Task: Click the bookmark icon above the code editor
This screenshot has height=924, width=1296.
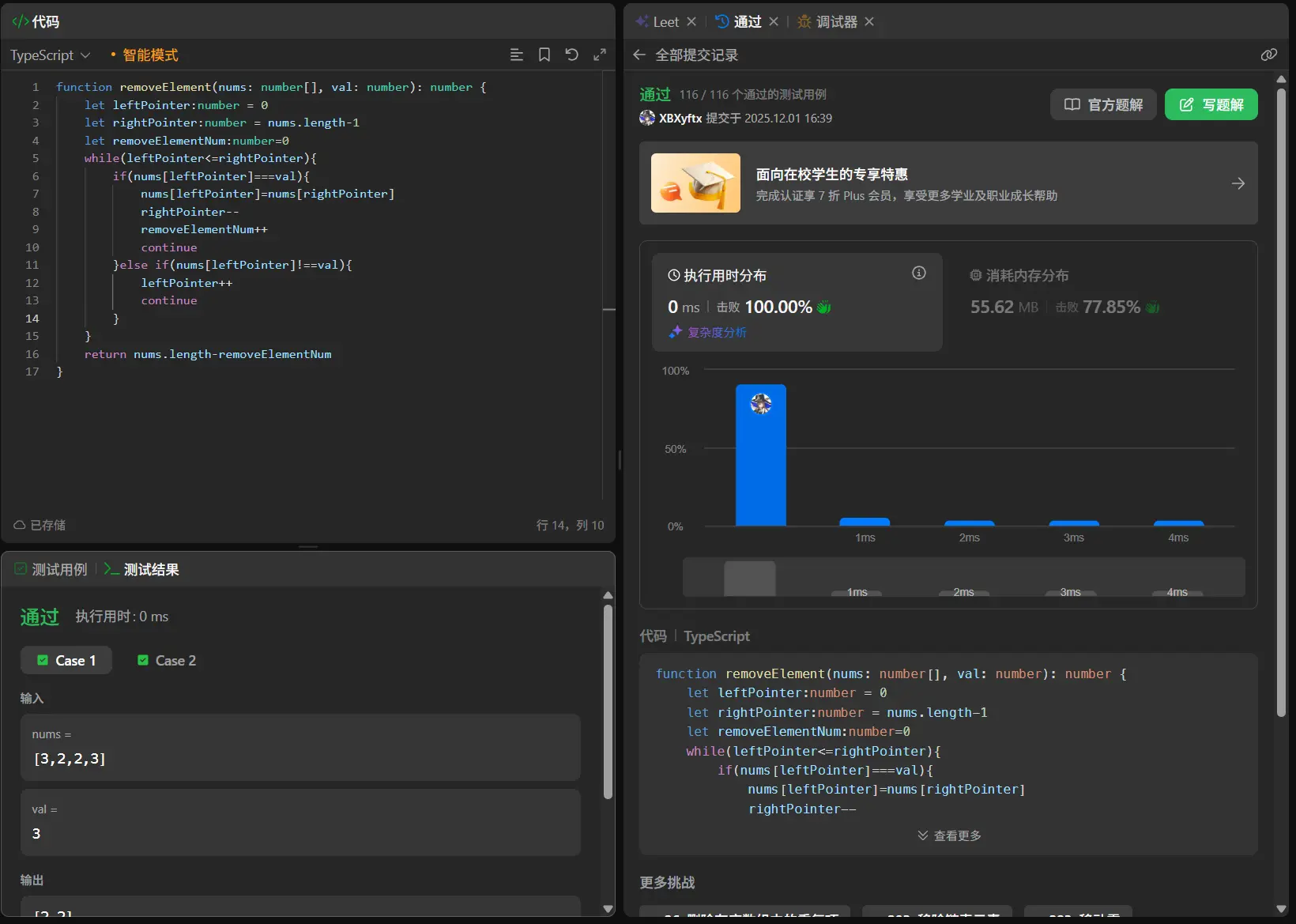Action: pyautogui.click(x=544, y=55)
